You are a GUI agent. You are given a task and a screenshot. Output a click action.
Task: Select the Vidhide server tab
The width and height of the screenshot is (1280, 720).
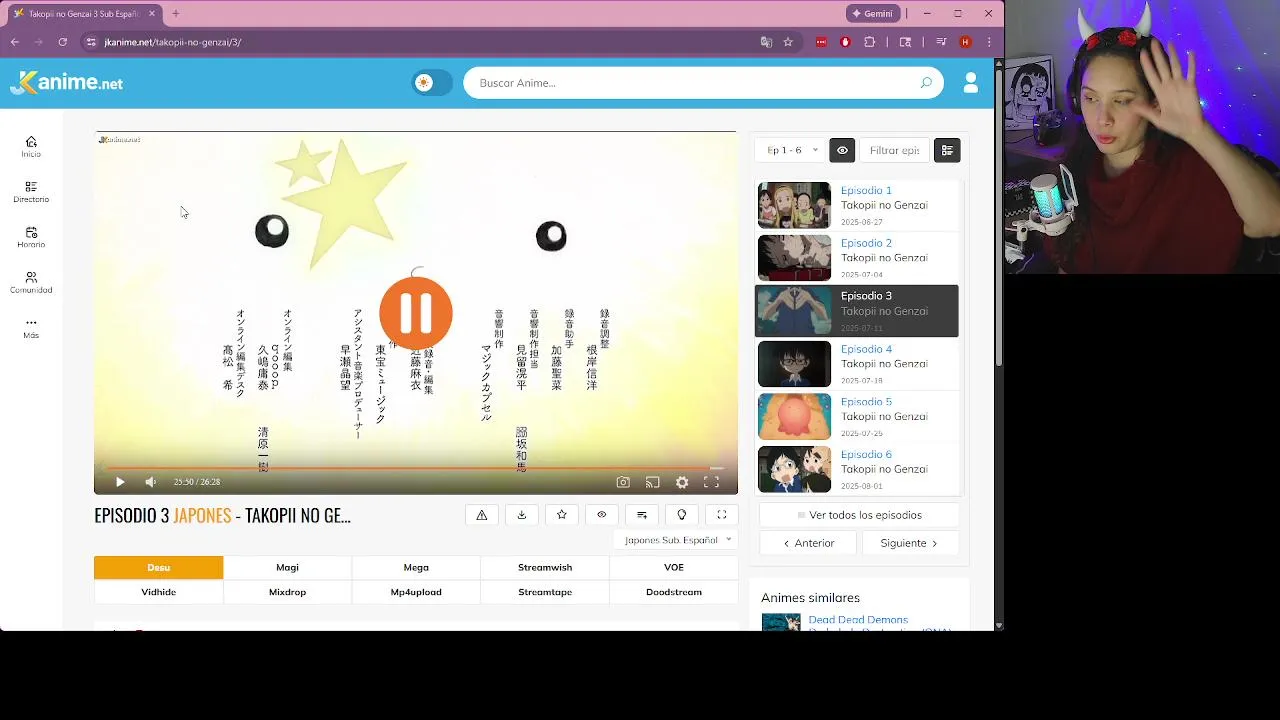click(x=158, y=592)
